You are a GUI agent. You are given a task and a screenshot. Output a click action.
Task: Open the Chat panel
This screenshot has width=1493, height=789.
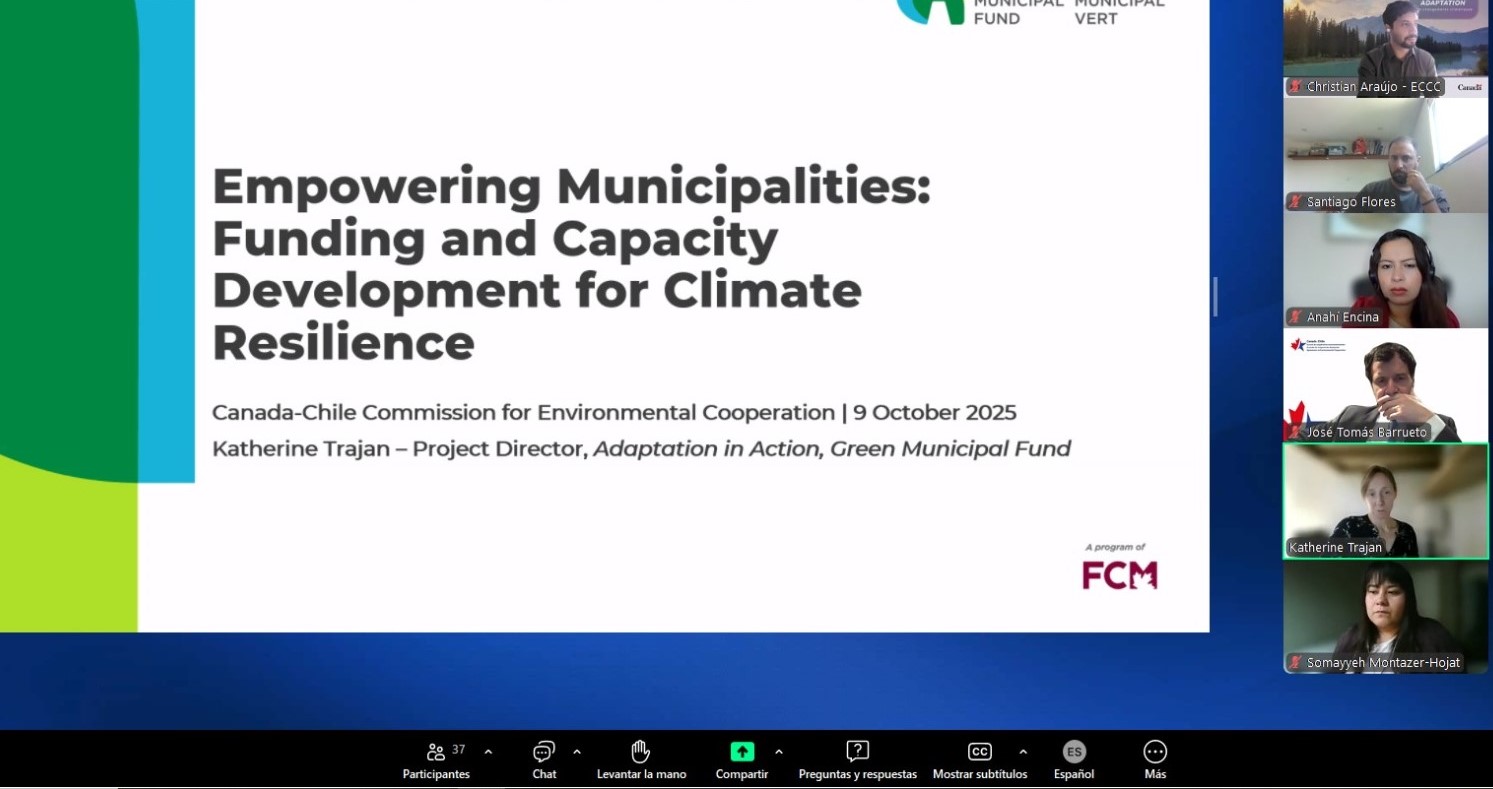point(544,752)
